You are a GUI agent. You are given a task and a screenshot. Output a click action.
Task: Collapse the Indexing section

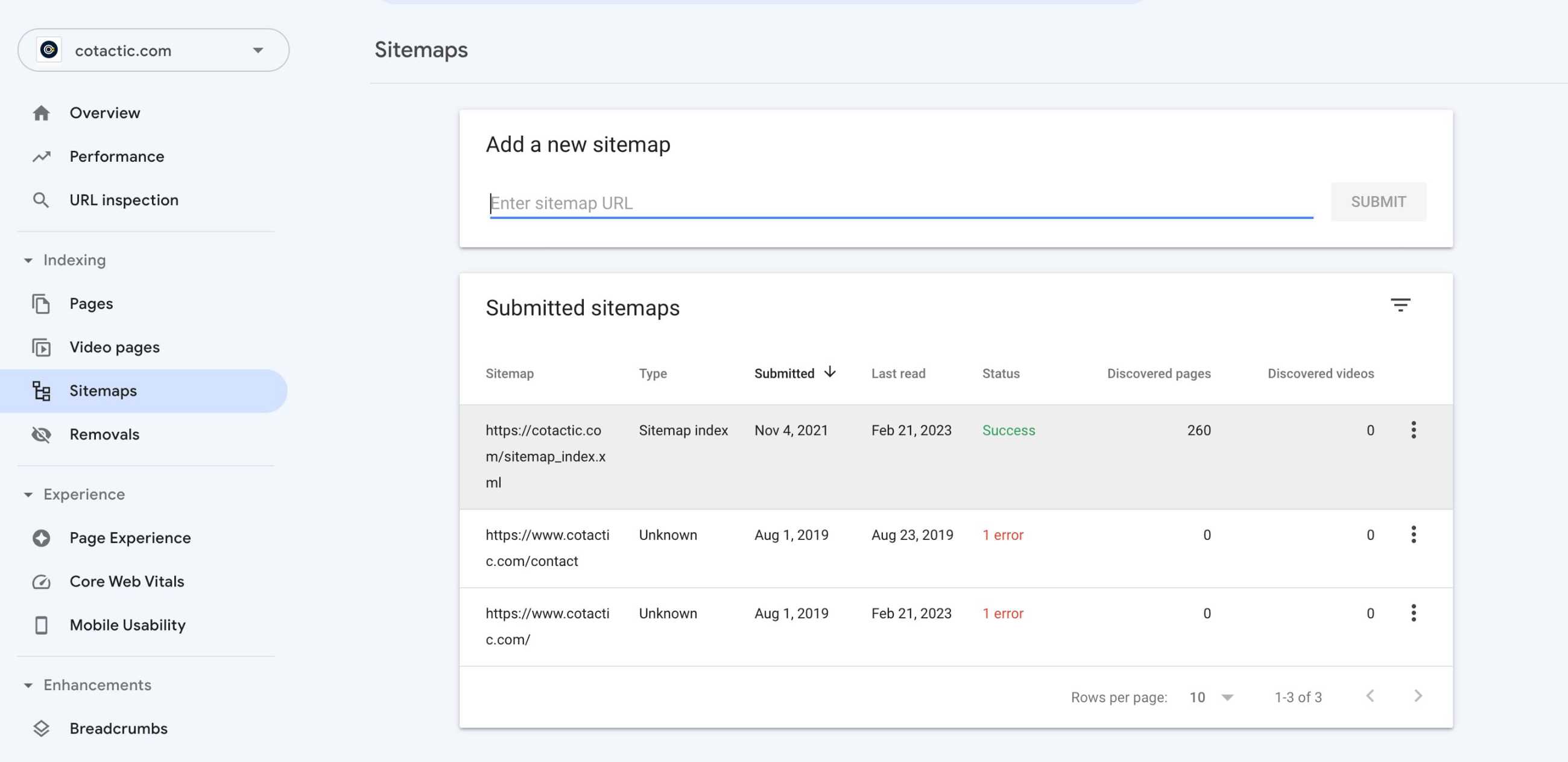[28, 260]
